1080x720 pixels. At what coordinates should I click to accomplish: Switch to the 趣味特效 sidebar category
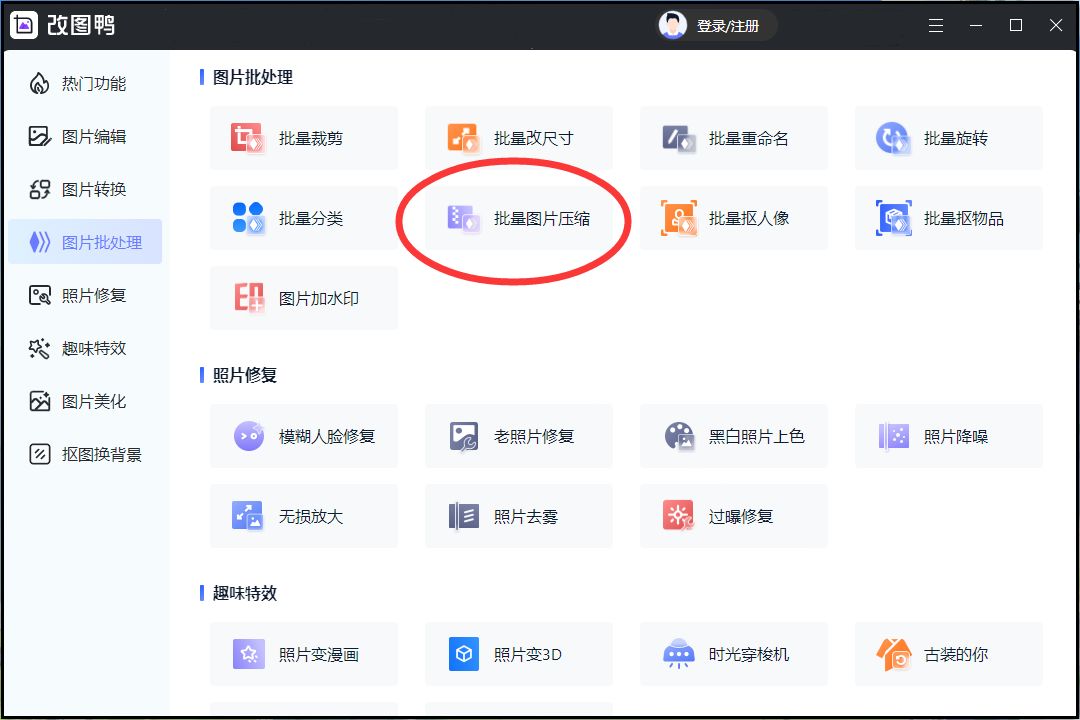coord(86,348)
